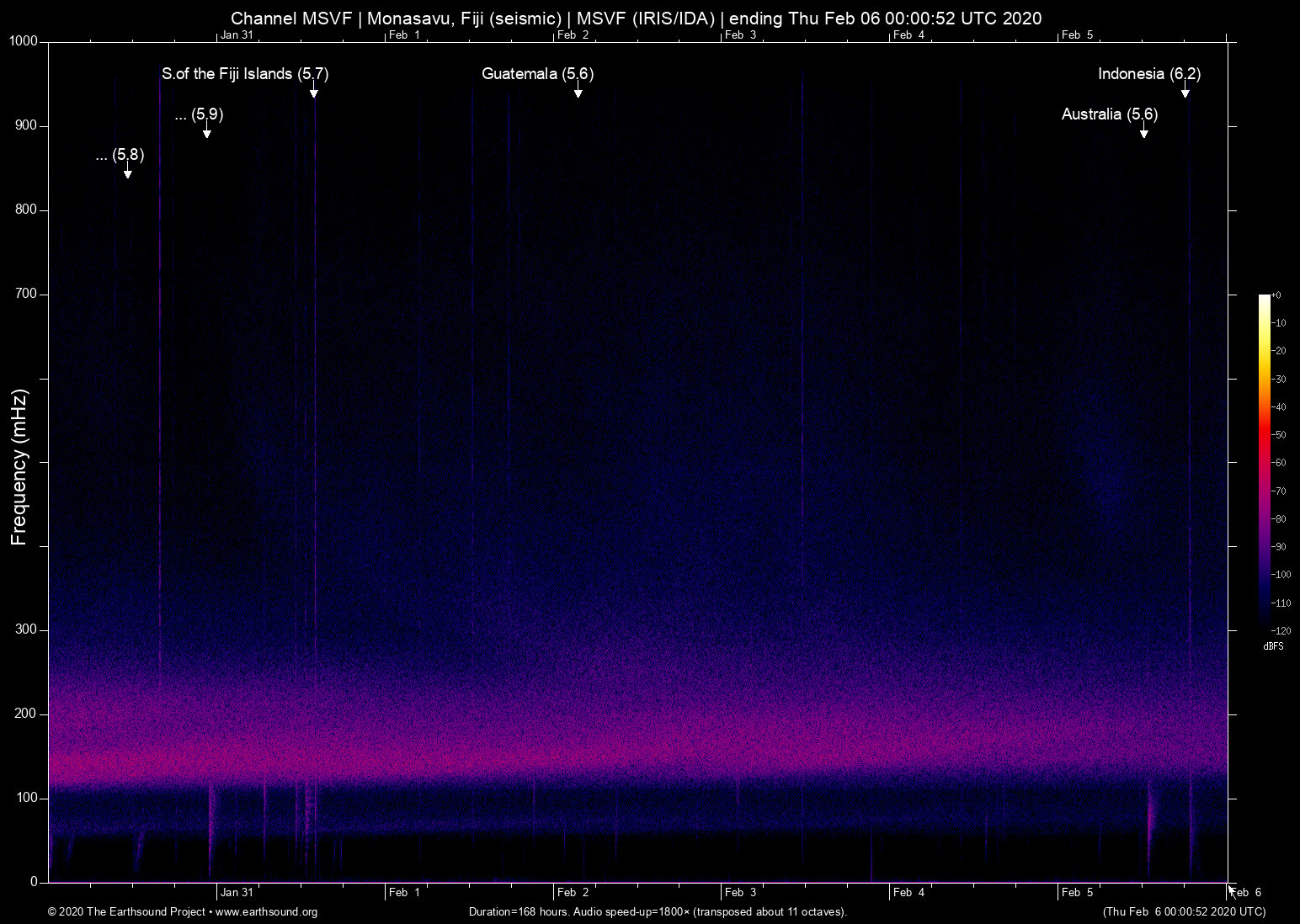Click 'Feb 4' on the bottom time axis
1300x924 pixels.
909,893
